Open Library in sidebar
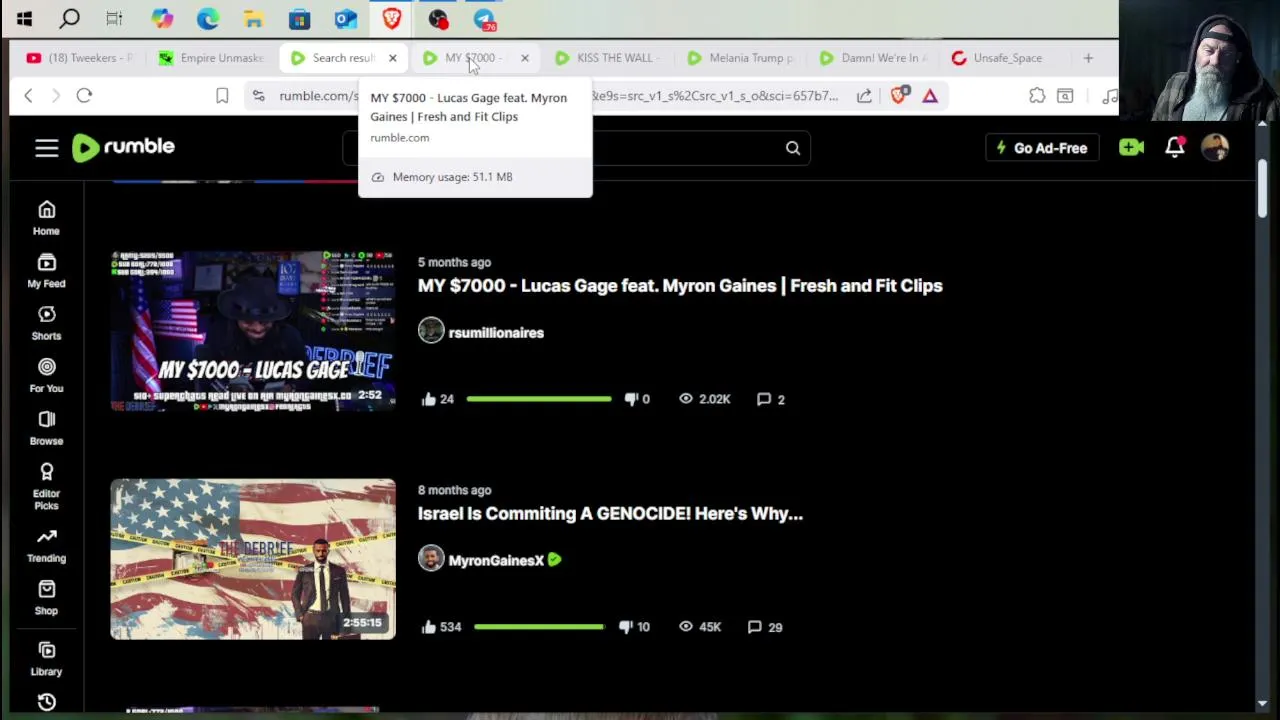This screenshot has width=1280, height=720. [46, 660]
